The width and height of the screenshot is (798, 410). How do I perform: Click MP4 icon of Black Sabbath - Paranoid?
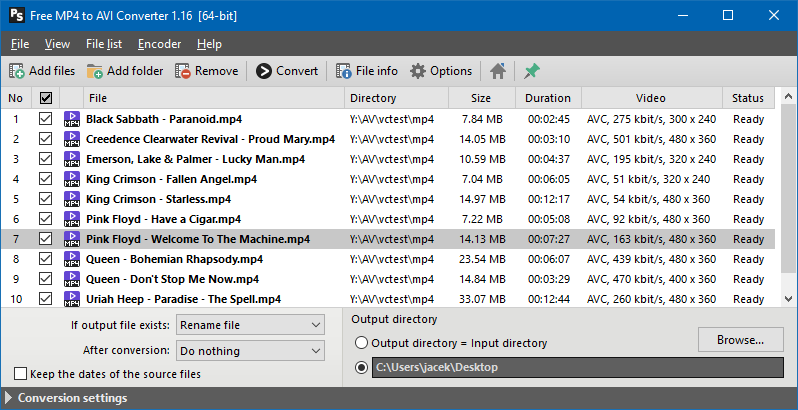(x=72, y=119)
